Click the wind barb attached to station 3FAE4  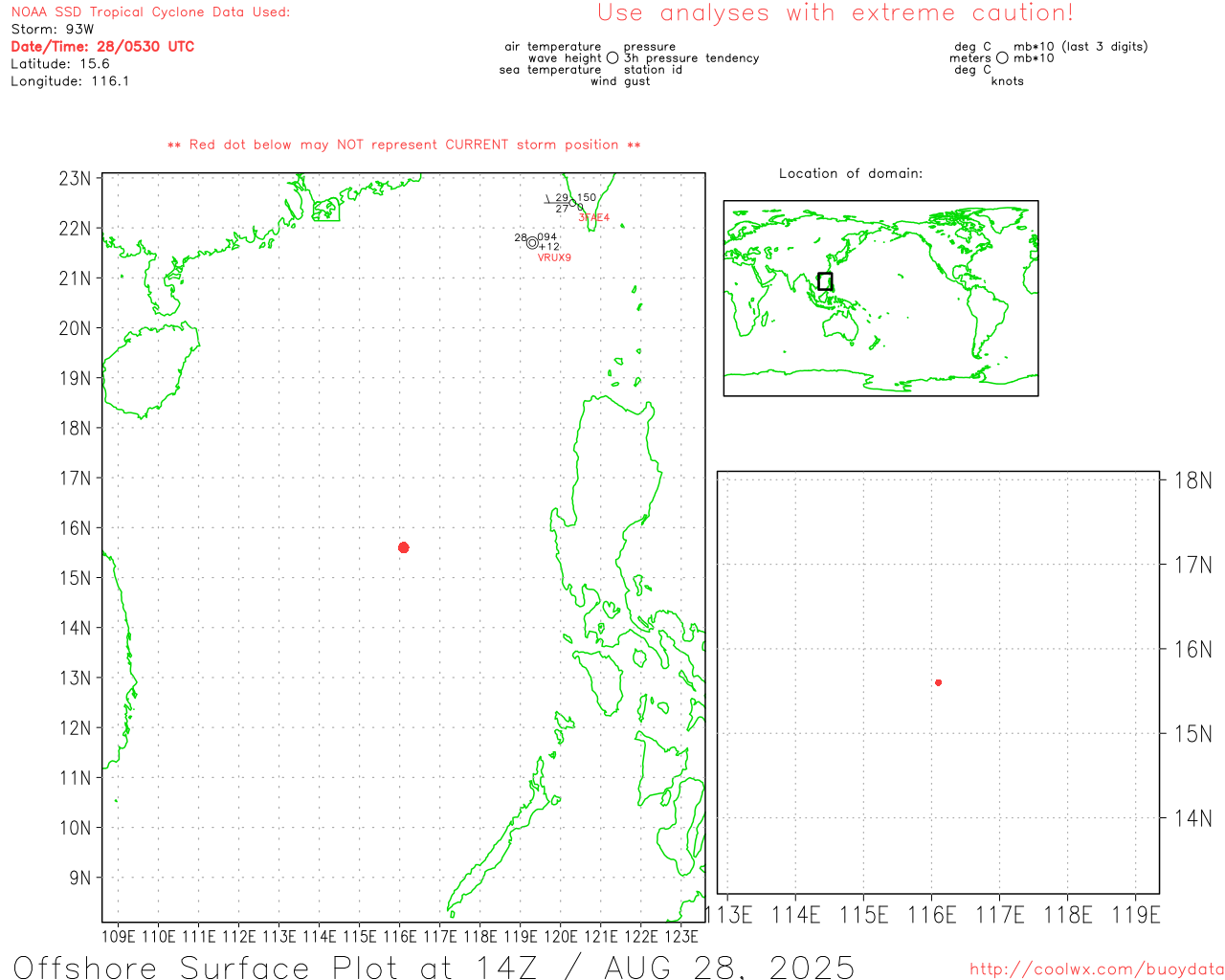[557, 199]
